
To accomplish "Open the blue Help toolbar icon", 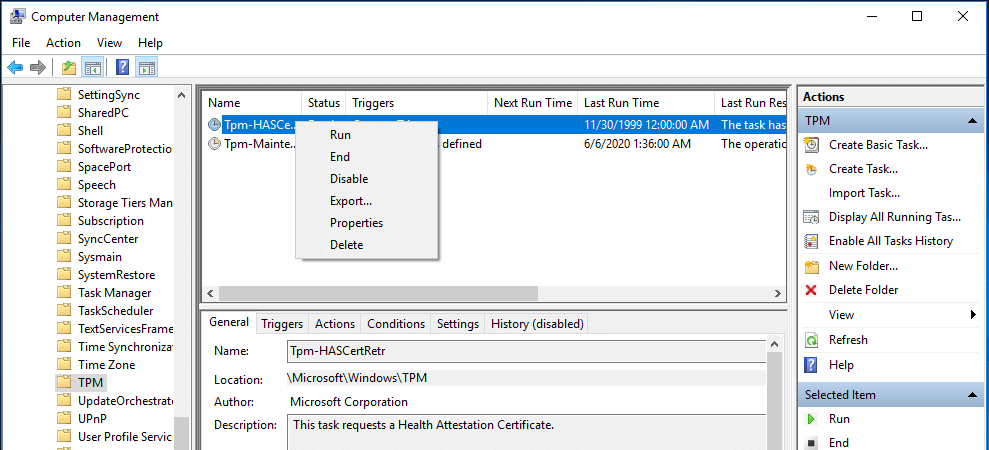I will (x=123, y=67).
